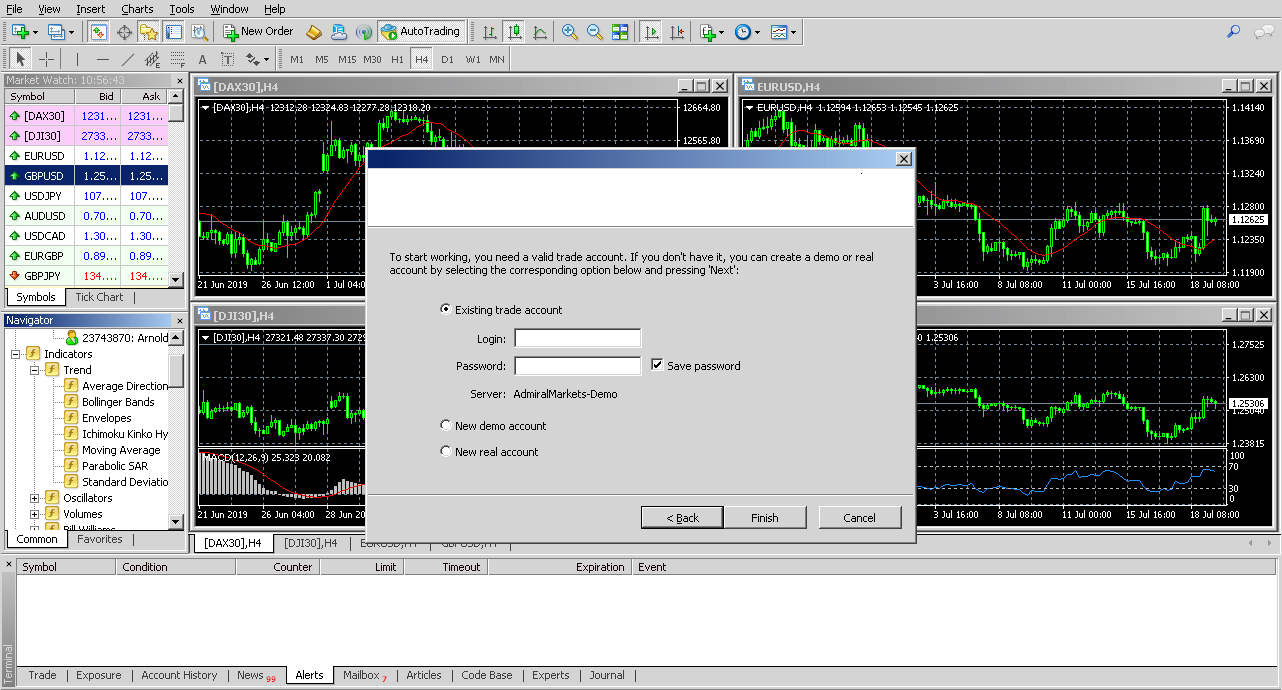Viewport: 1282px width, 690px height.
Task: Click the search magnifier icon
Action: pyautogui.click(x=1233, y=31)
